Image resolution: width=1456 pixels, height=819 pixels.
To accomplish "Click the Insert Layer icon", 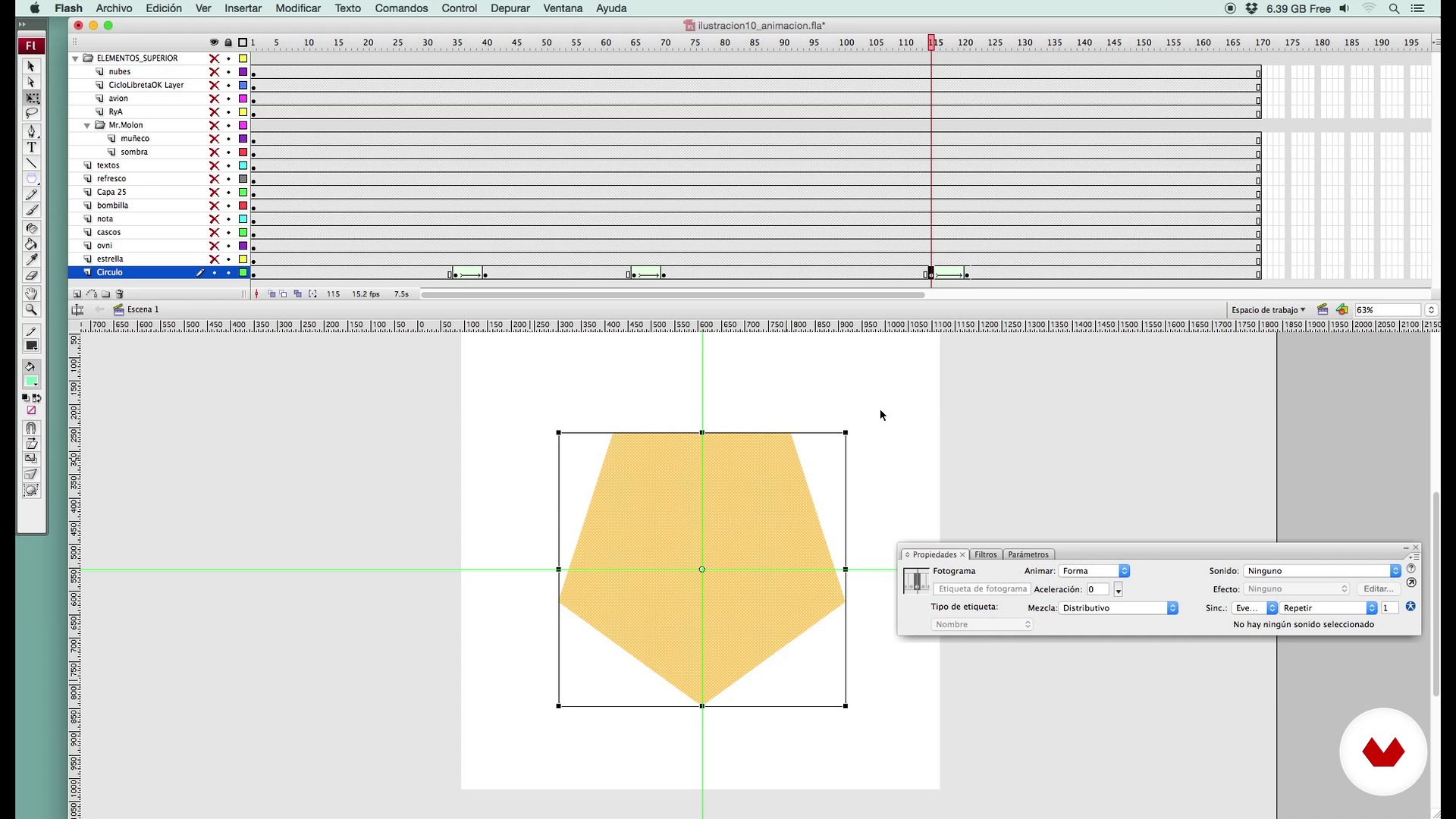I will click(x=77, y=294).
